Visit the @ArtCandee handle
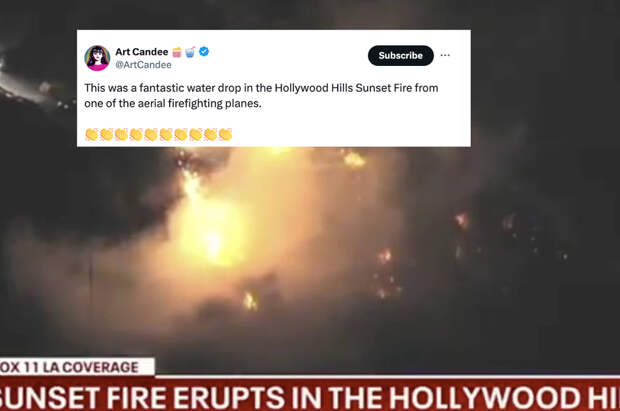The width and height of the screenshot is (620, 411). [x=143, y=65]
